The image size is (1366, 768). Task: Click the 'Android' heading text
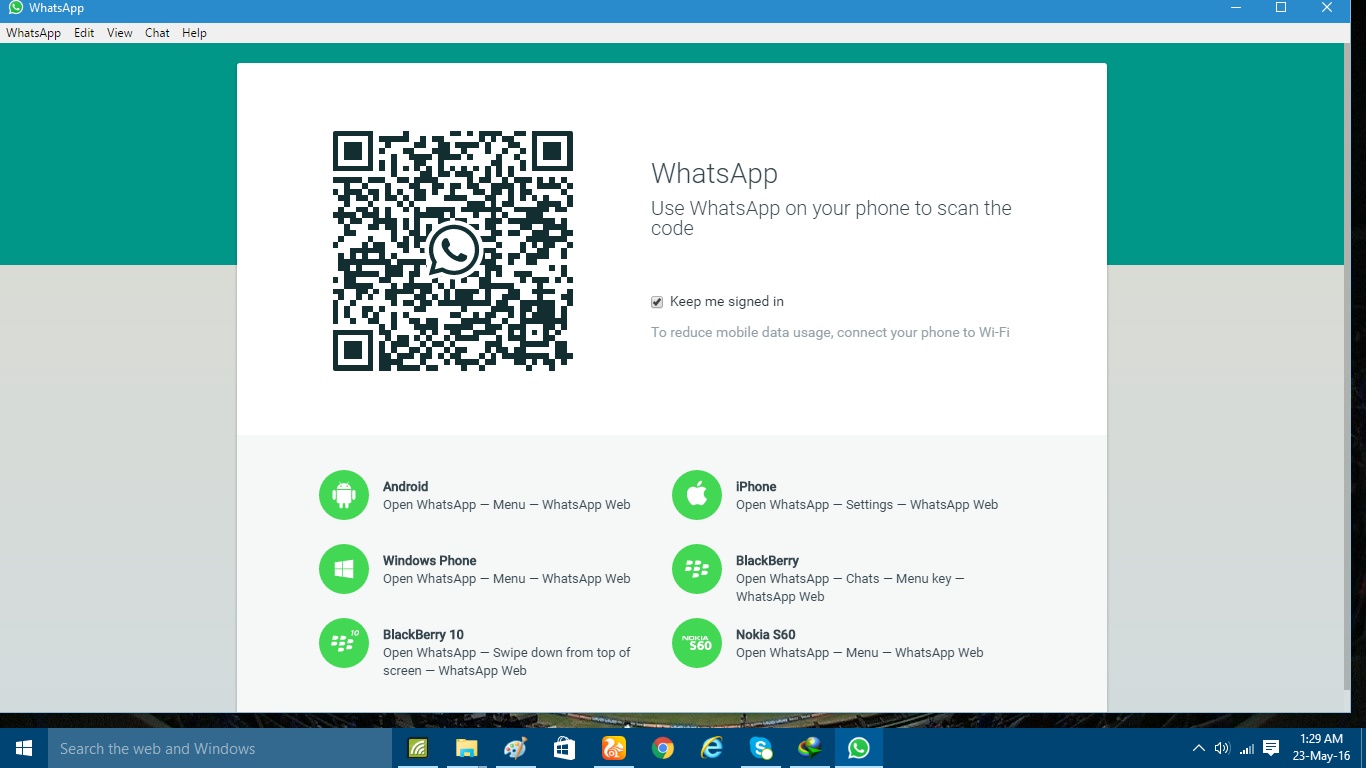405,487
